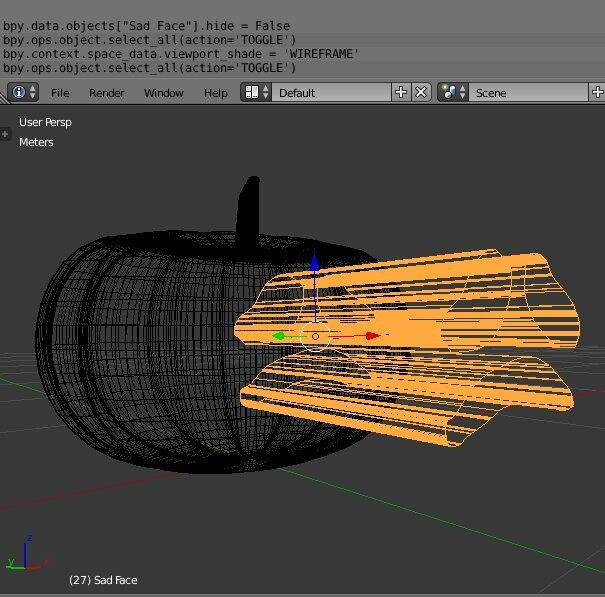Click the green Y-axis manipulator arrow

pos(279,336)
